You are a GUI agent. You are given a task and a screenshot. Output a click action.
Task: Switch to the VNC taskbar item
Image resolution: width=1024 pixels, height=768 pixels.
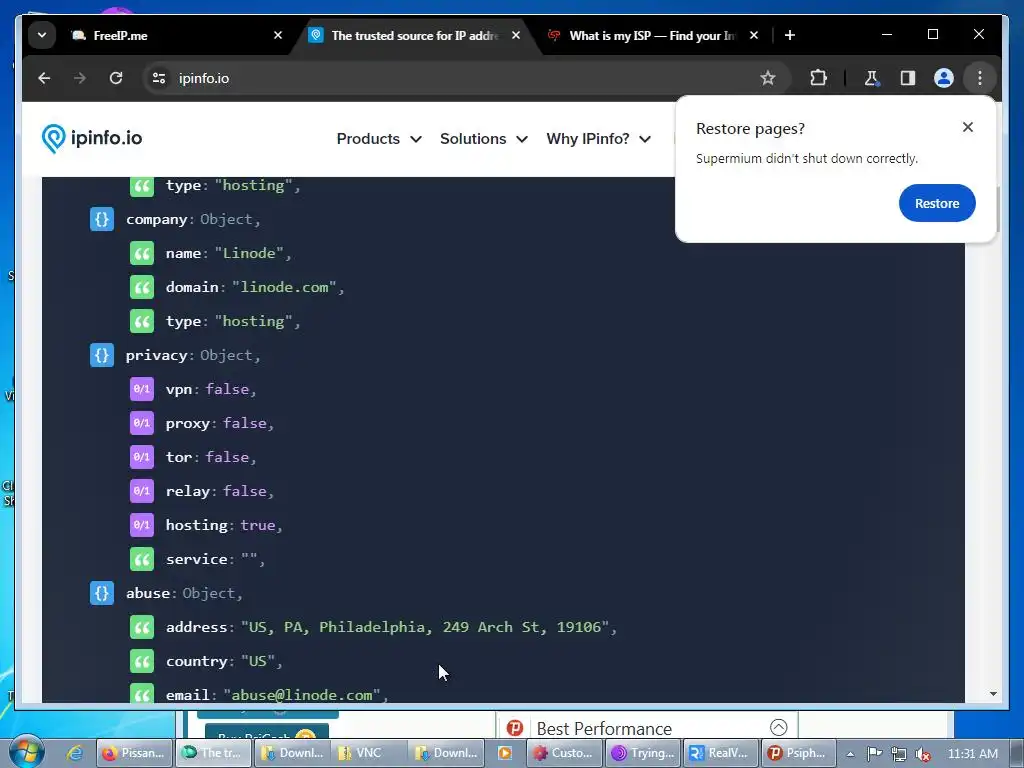[x=369, y=753]
